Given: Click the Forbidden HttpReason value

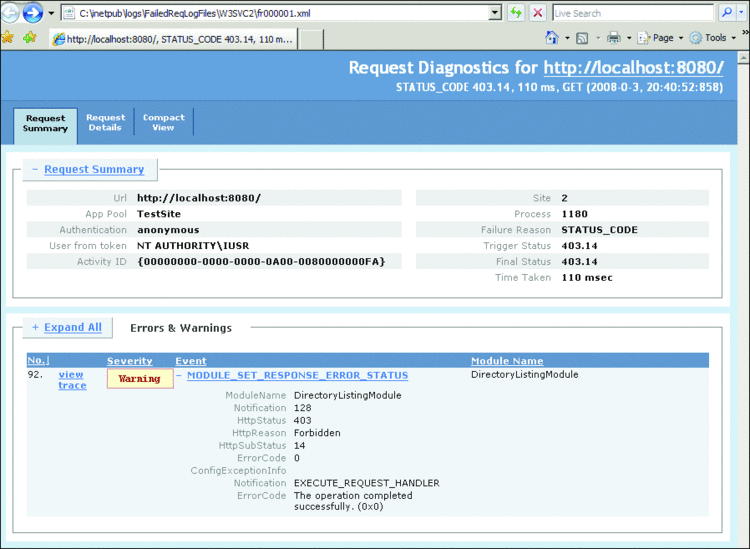Looking at the screenshot, I should pyautogui.click(x=317, y=433).
